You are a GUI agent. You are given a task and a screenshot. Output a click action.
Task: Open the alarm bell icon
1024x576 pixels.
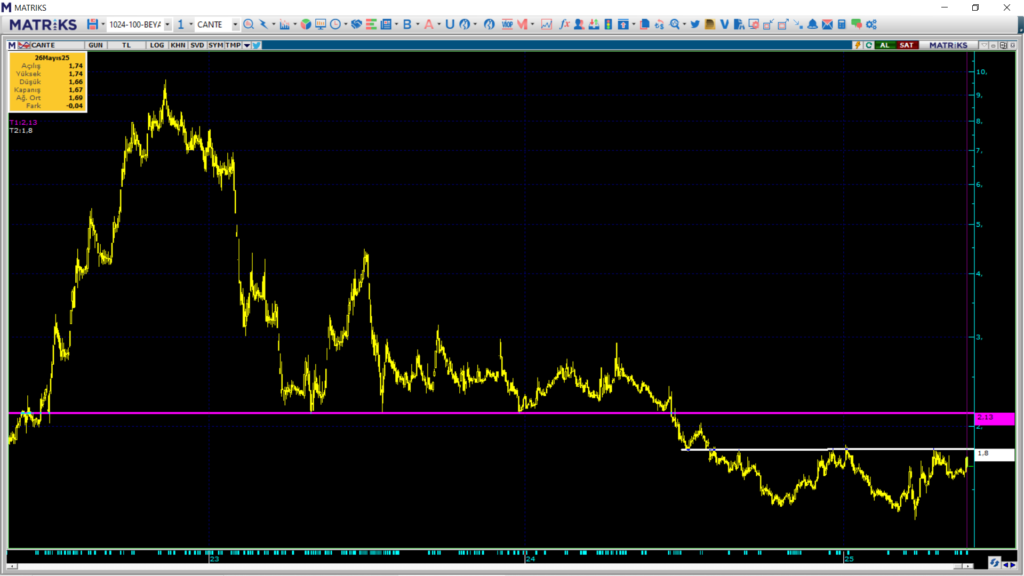812,24
